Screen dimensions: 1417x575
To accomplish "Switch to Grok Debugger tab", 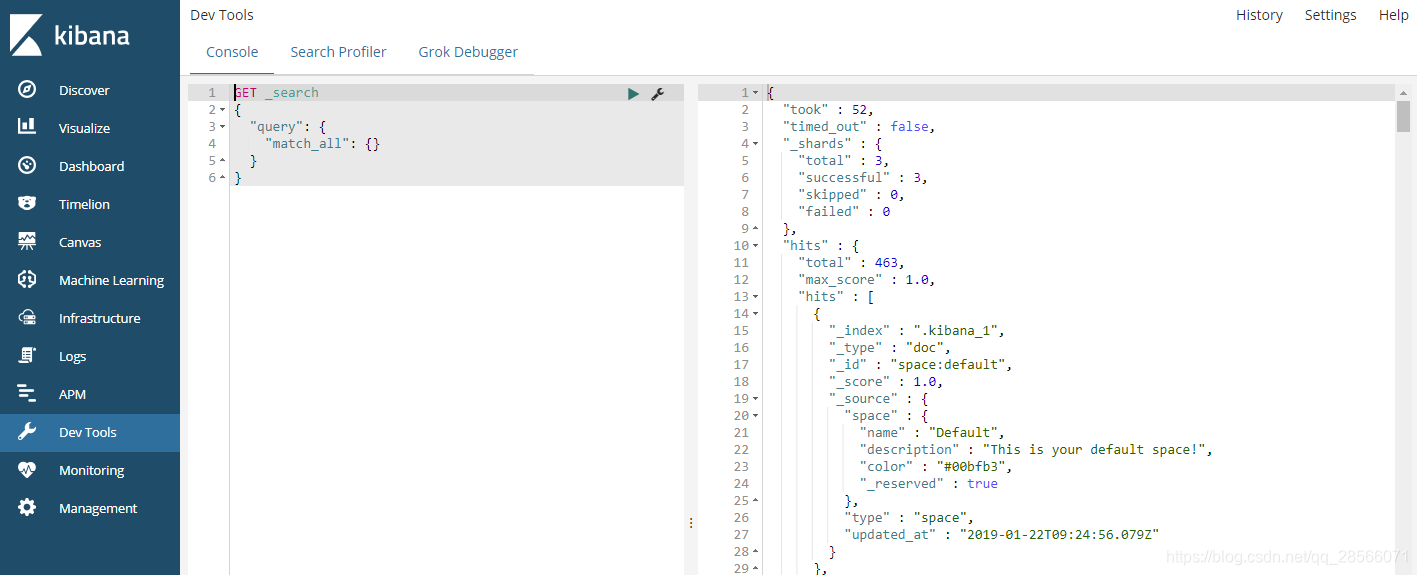I will point(468,52).
